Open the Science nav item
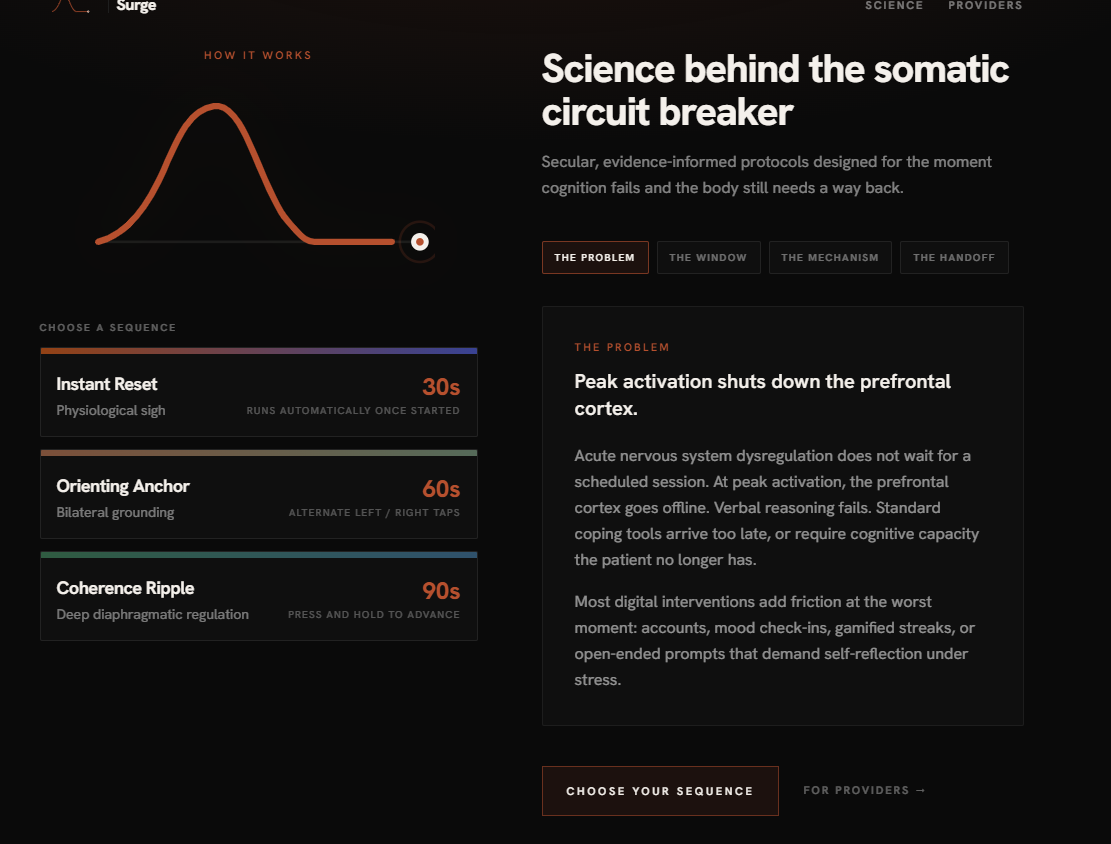Screen dimensions: 1111x844 pos(893,6)
